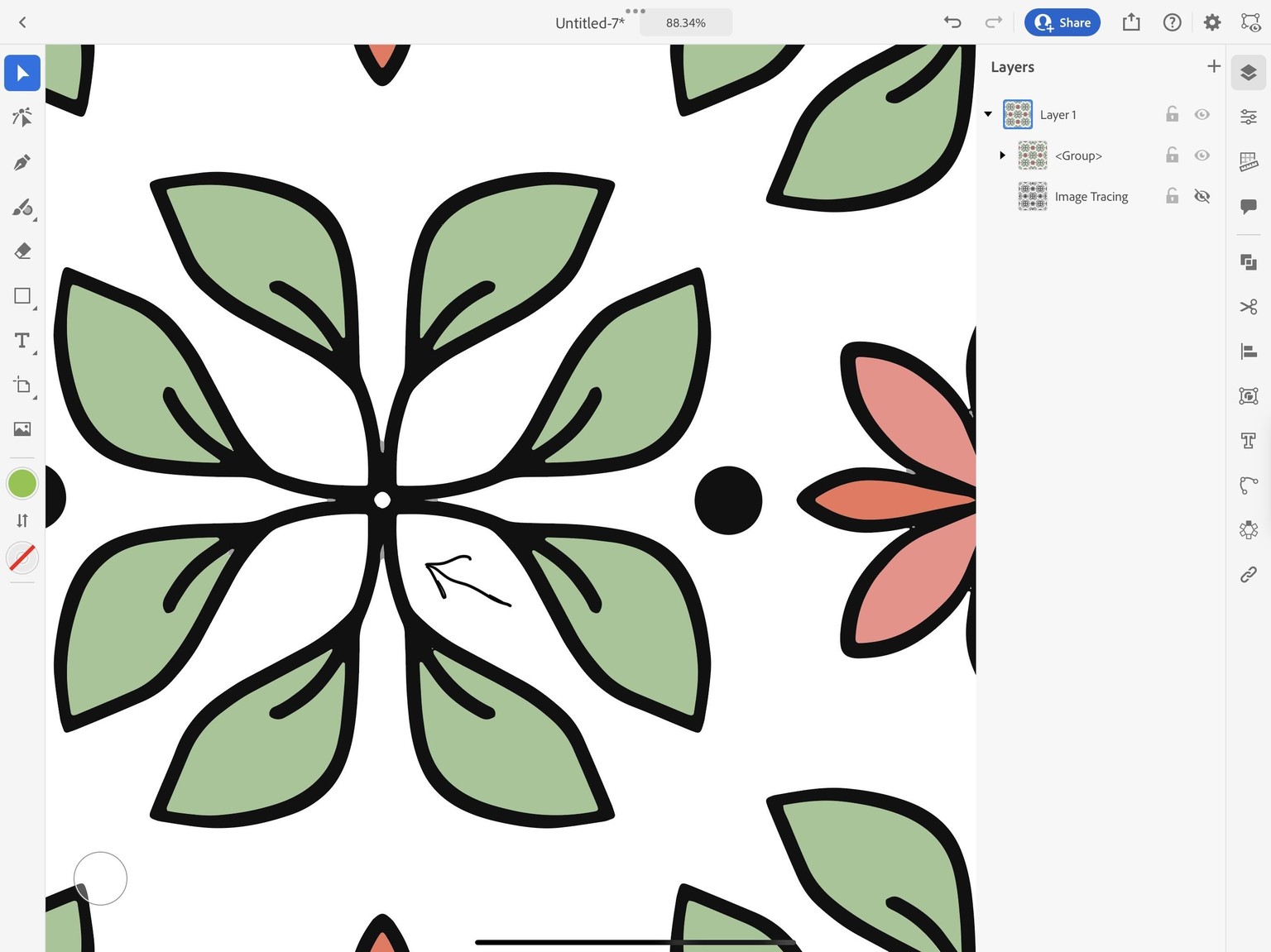Image resolution: width=1271 pixels, height=952 pixels.
Task: Redo the last action
Action: tap(994, 22)
